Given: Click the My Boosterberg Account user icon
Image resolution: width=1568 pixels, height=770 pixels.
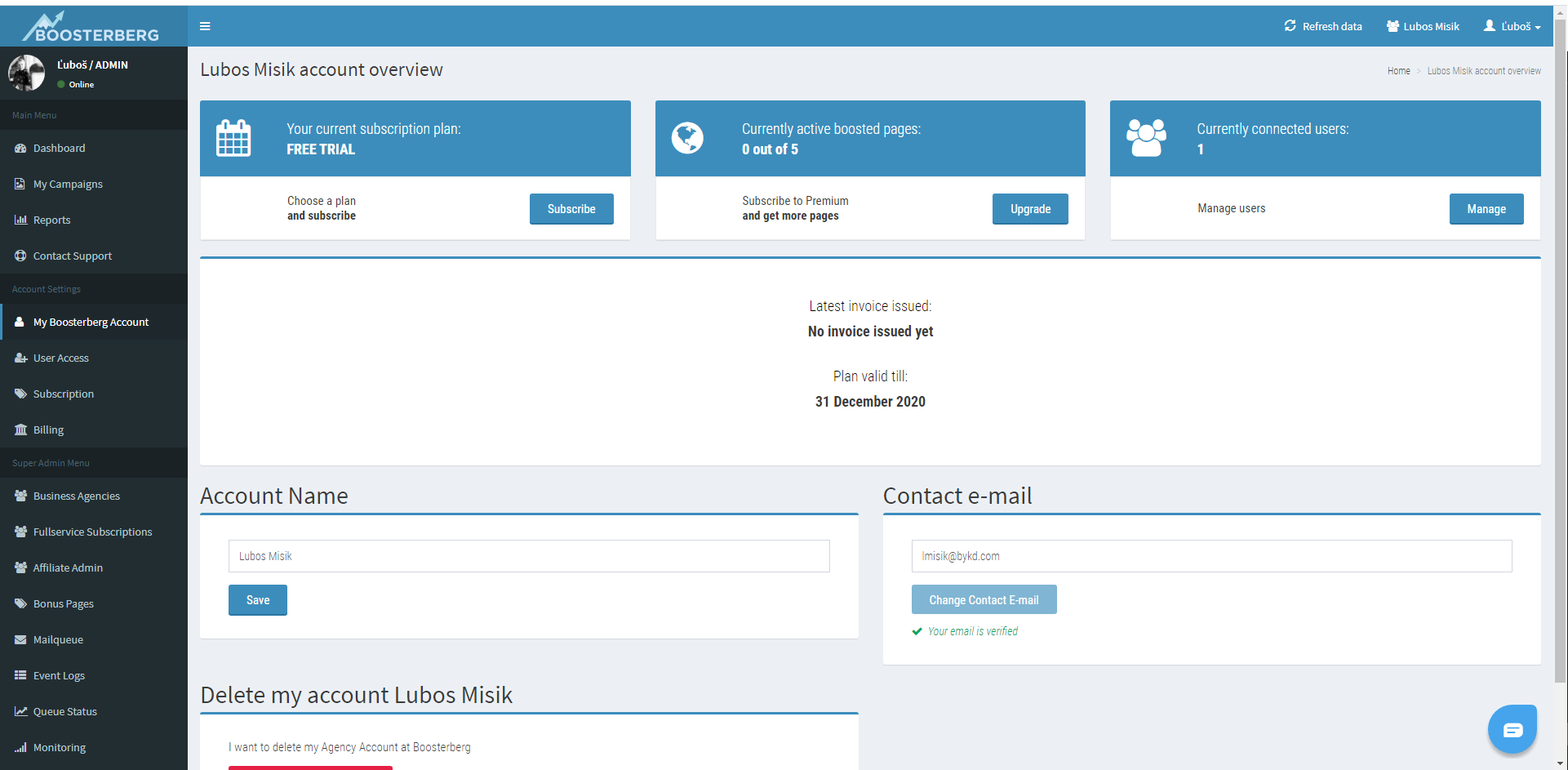Looking at the screenshot, I should (x=20, y=322).
